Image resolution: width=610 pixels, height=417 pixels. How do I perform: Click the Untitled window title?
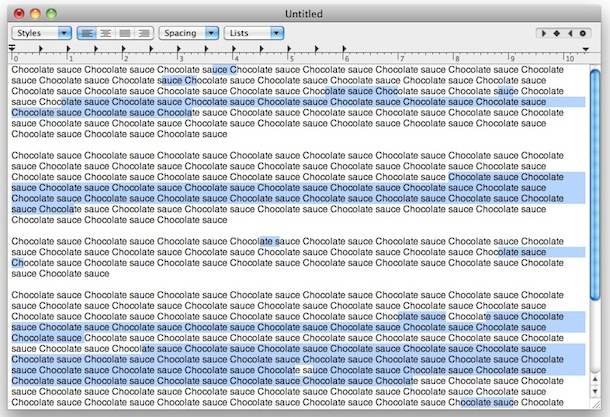[304, 14]
